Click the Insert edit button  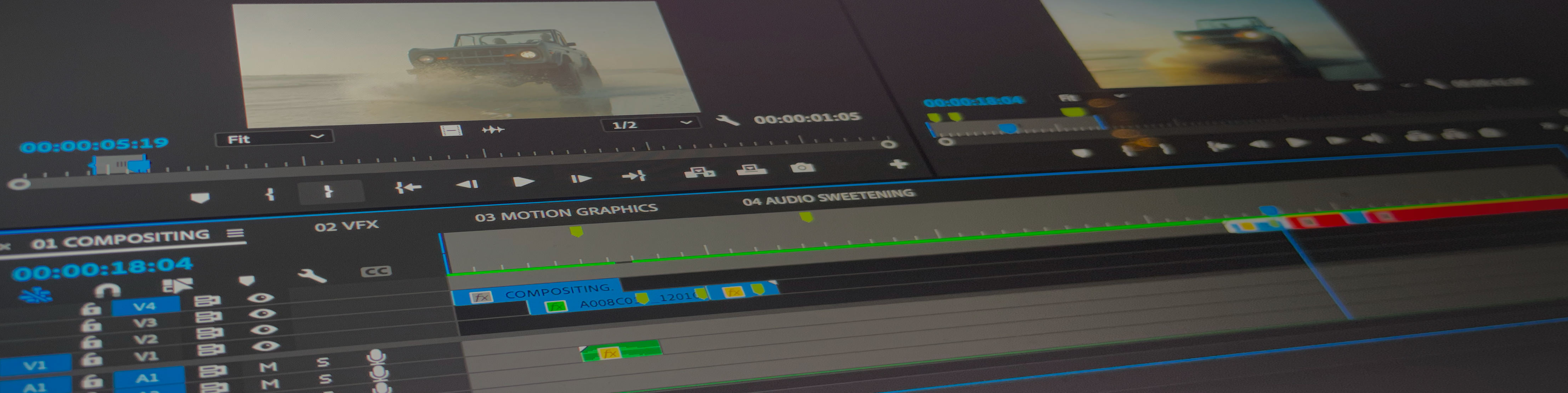pyautogui.click(x=700, y=173)
